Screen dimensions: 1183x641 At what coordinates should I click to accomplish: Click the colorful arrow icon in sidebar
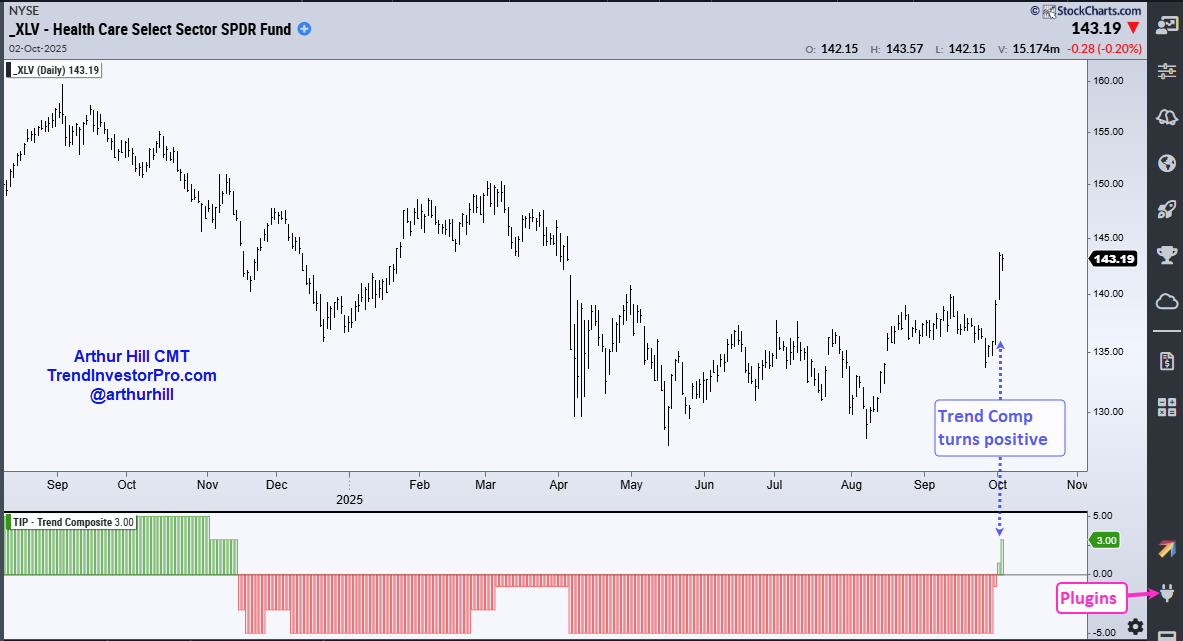(1166, 549)
